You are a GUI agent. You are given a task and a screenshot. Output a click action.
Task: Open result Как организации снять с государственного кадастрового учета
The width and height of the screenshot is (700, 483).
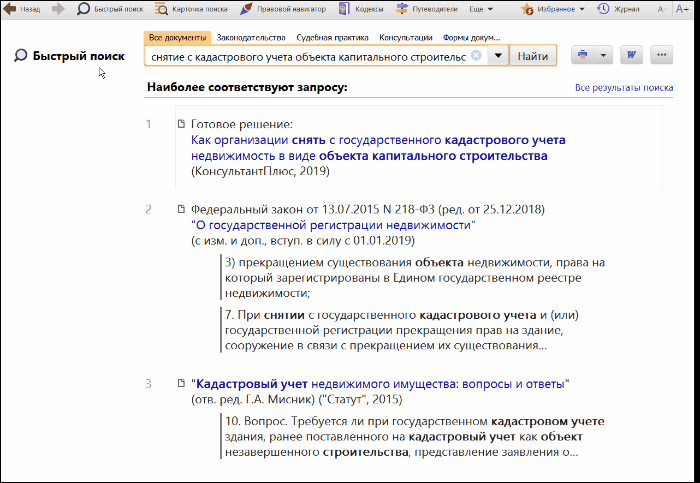tap(378, 148)
